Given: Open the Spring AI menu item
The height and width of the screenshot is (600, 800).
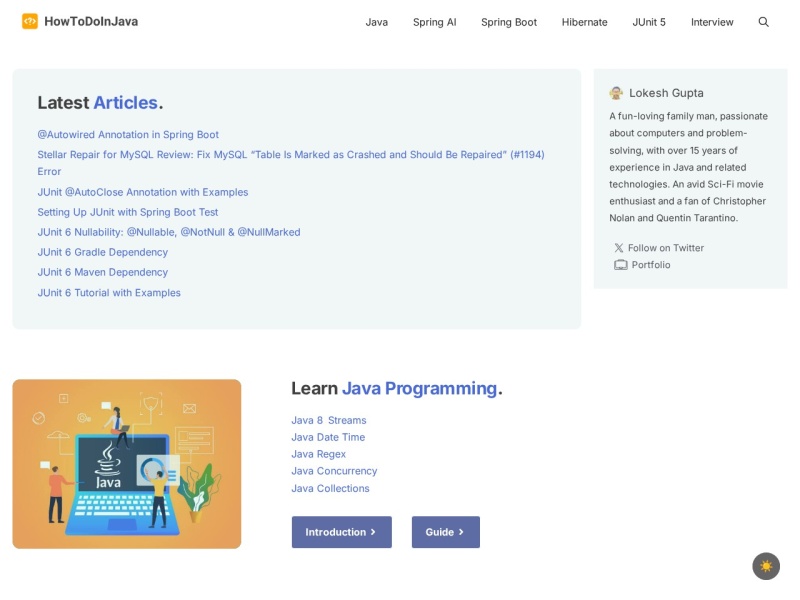Looking at the screenshot, I should click(435, 22).
